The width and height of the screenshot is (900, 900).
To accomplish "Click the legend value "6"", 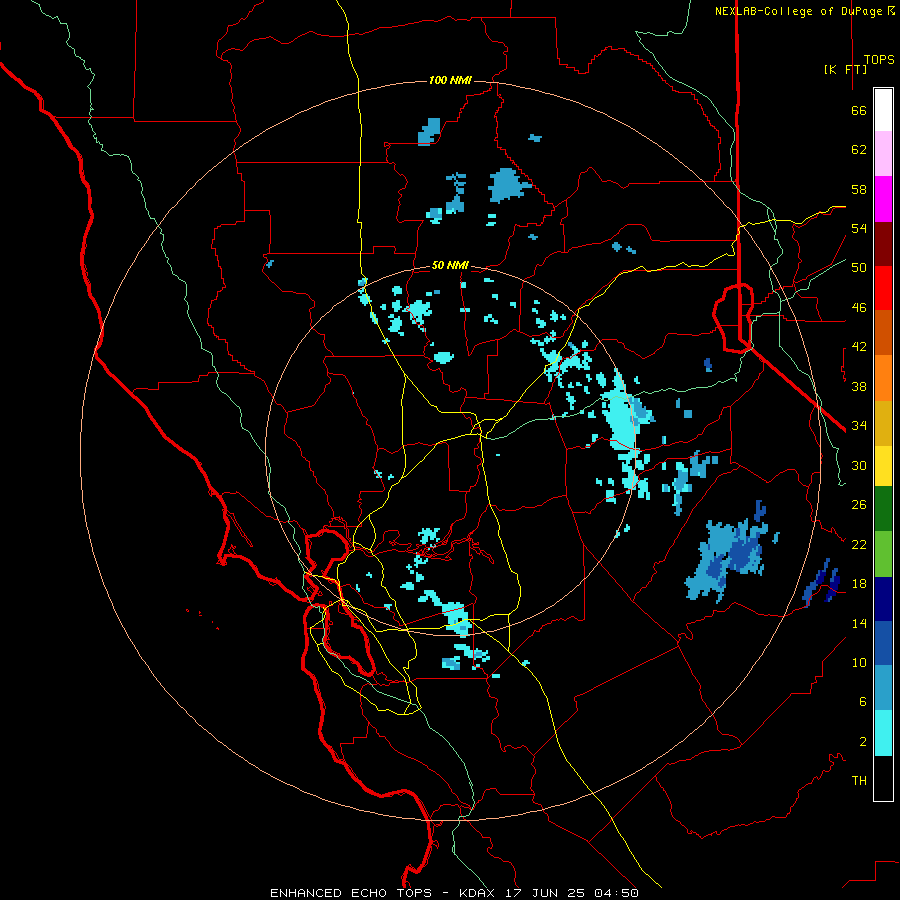I will pos(863,702).
